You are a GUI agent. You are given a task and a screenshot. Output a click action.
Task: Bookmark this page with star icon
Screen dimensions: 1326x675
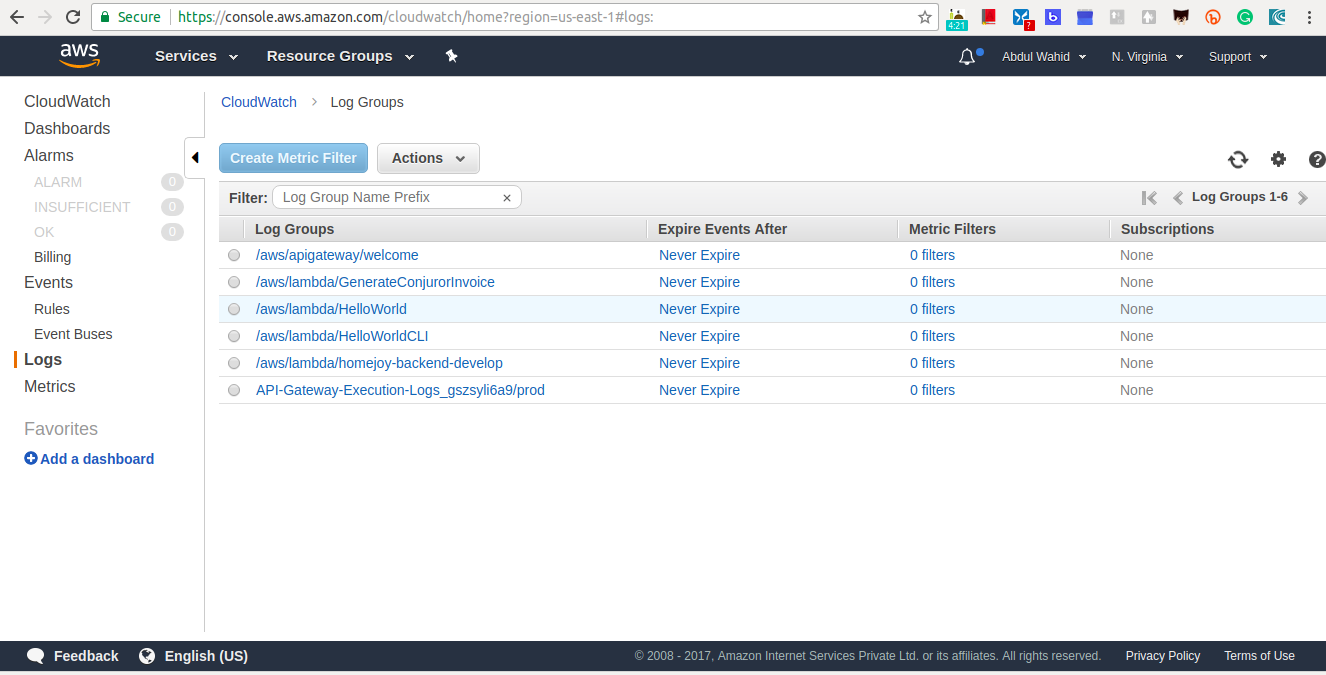[924, 17]
